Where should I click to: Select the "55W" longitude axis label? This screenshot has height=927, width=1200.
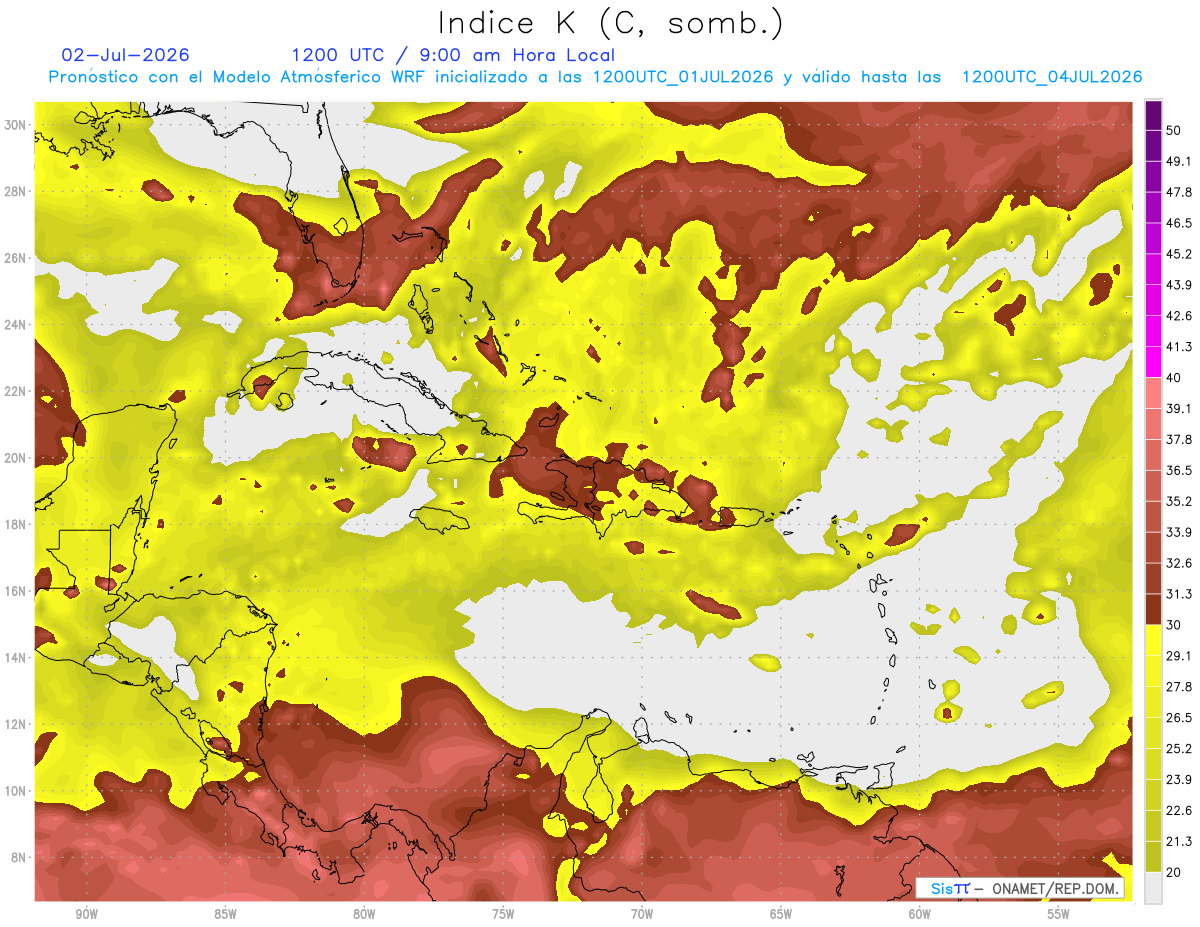point(1059,915)
